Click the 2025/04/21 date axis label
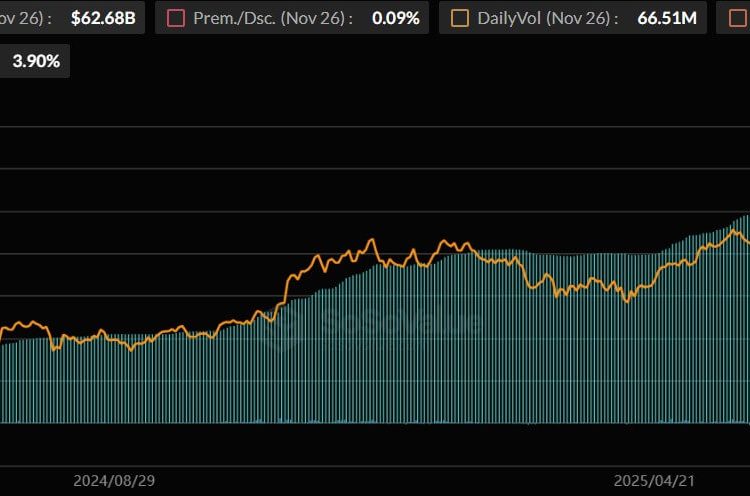Viewport: 750px width, 496px height. pos(655,481)
